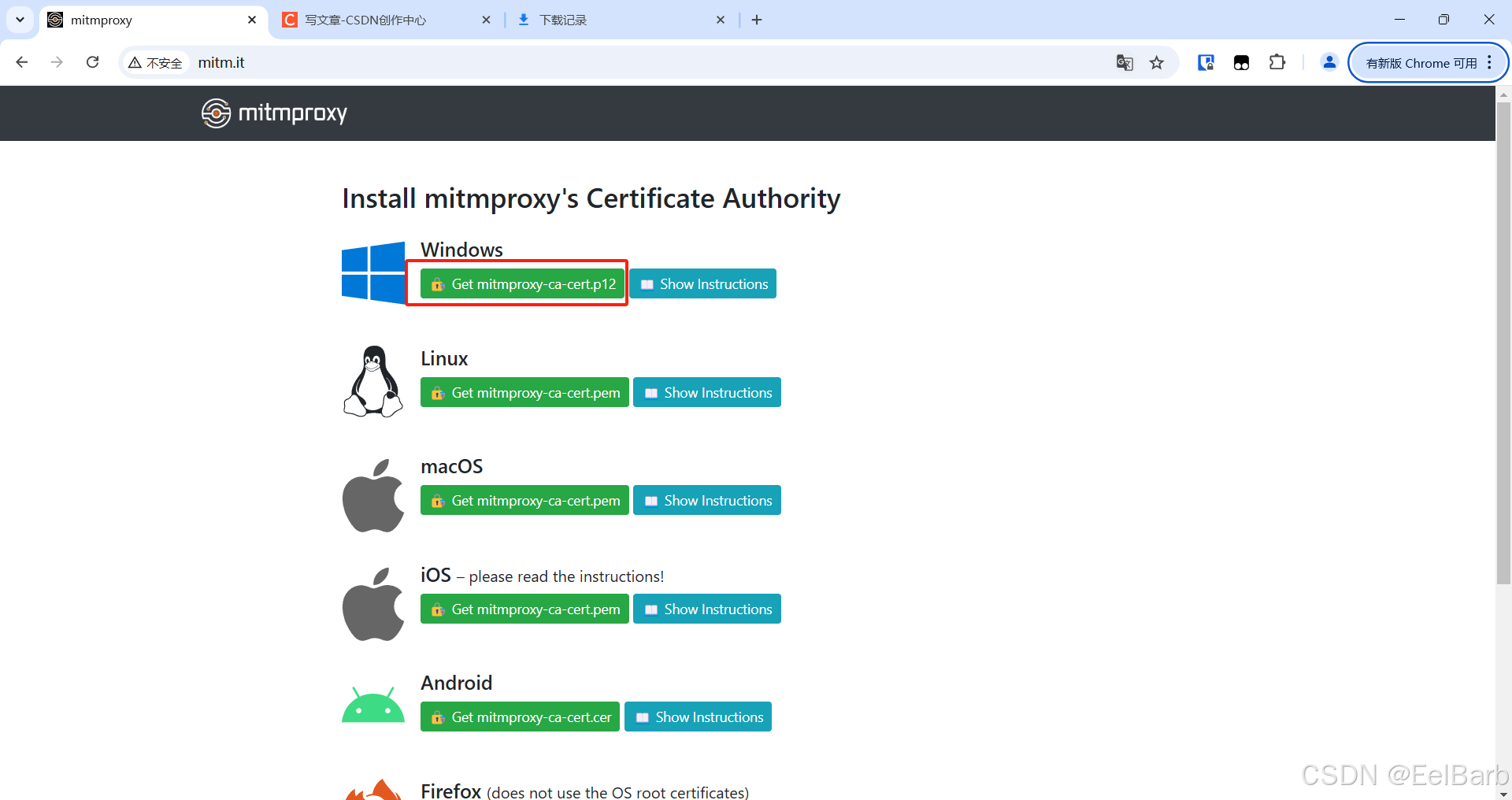Show Instructions for iOS

coord(707,609)
